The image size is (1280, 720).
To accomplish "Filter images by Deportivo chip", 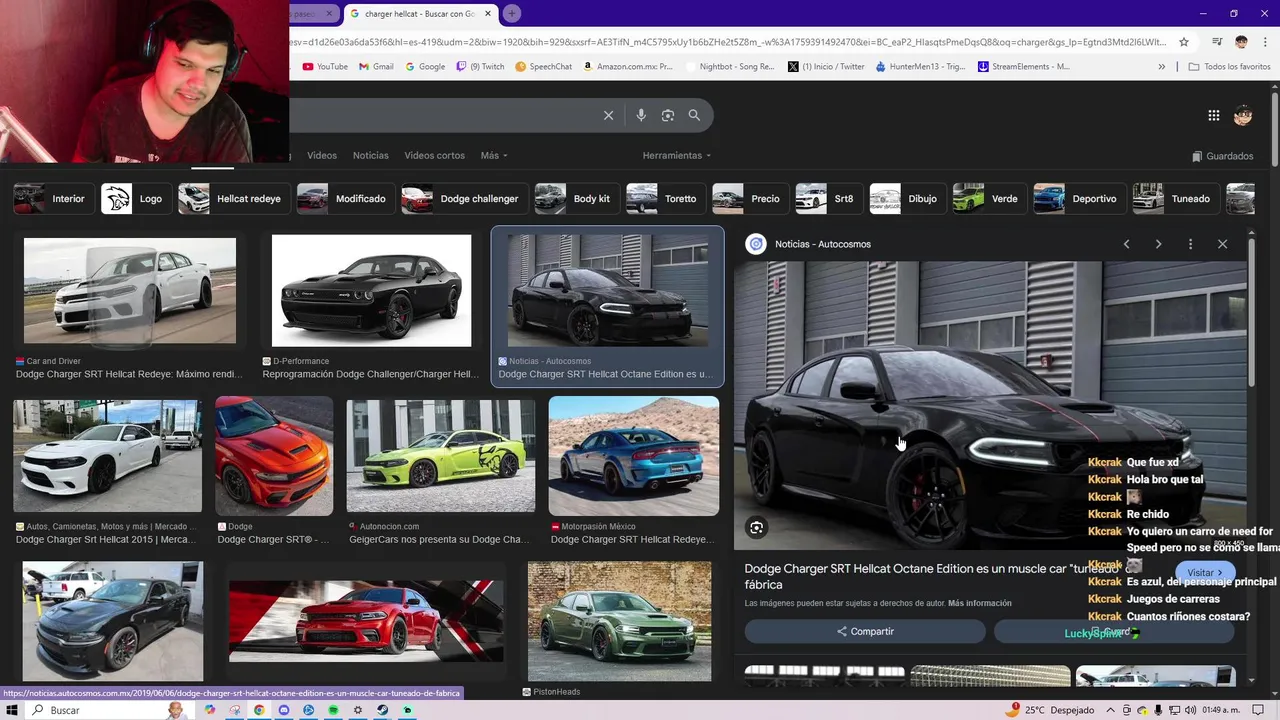I will (1079, 199).
